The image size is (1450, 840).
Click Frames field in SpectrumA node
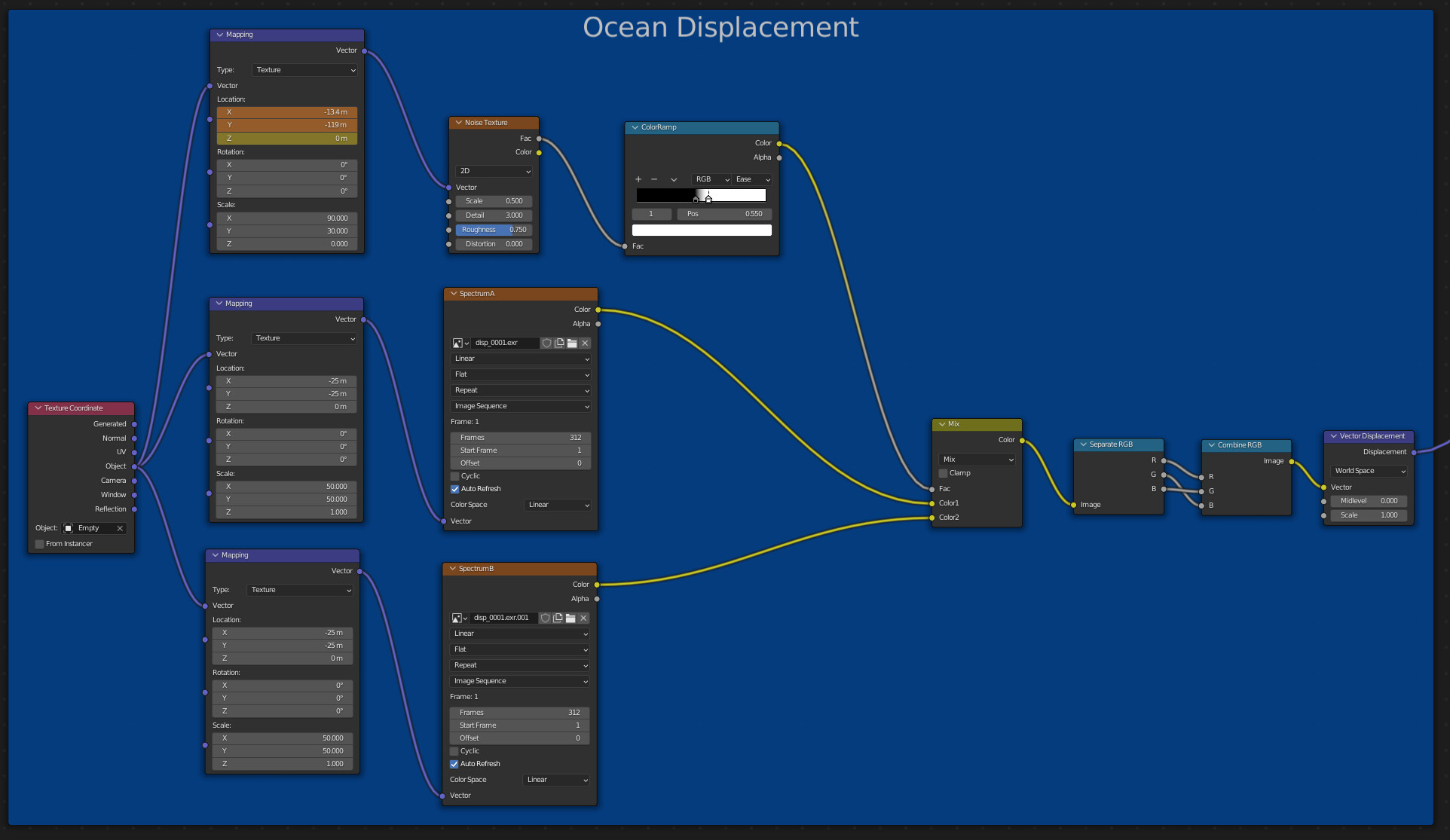pos(520,438)
